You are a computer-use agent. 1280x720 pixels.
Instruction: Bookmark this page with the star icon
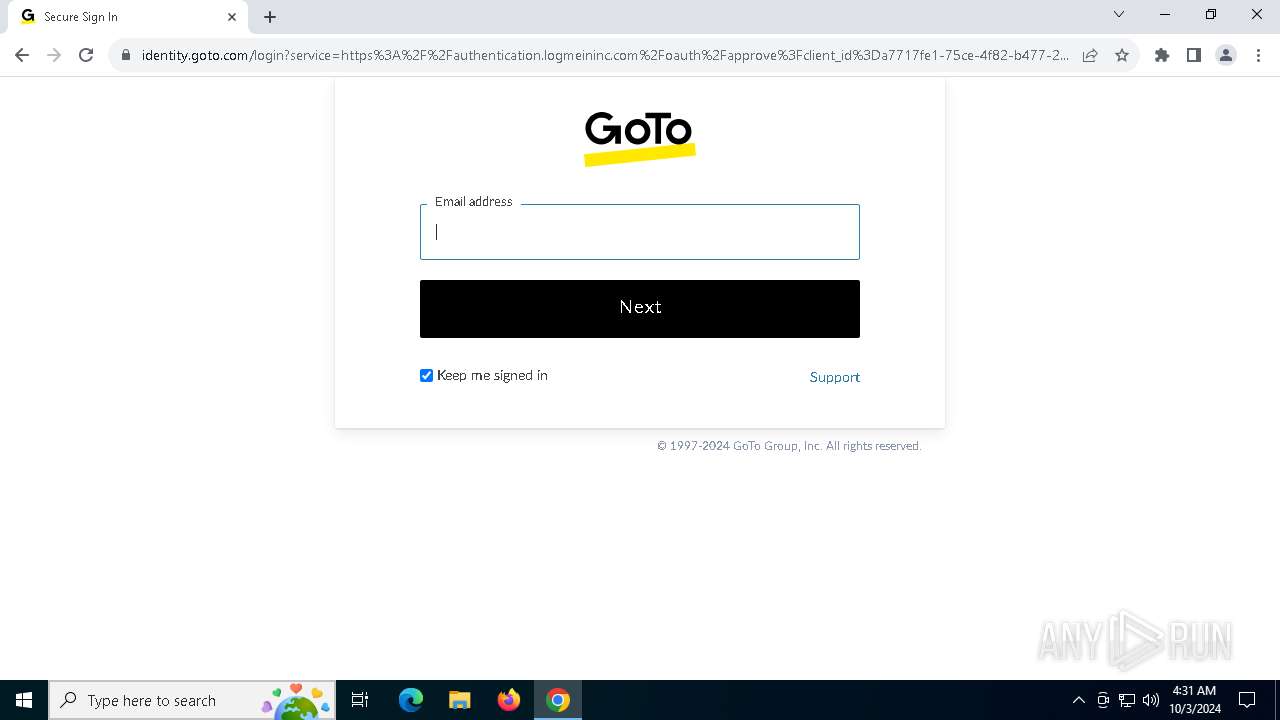(1122, 55)
